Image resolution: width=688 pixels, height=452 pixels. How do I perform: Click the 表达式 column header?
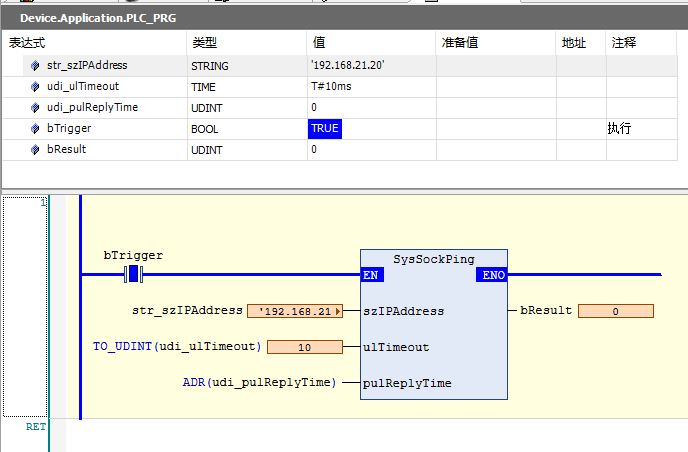click(x=28, y=44)
